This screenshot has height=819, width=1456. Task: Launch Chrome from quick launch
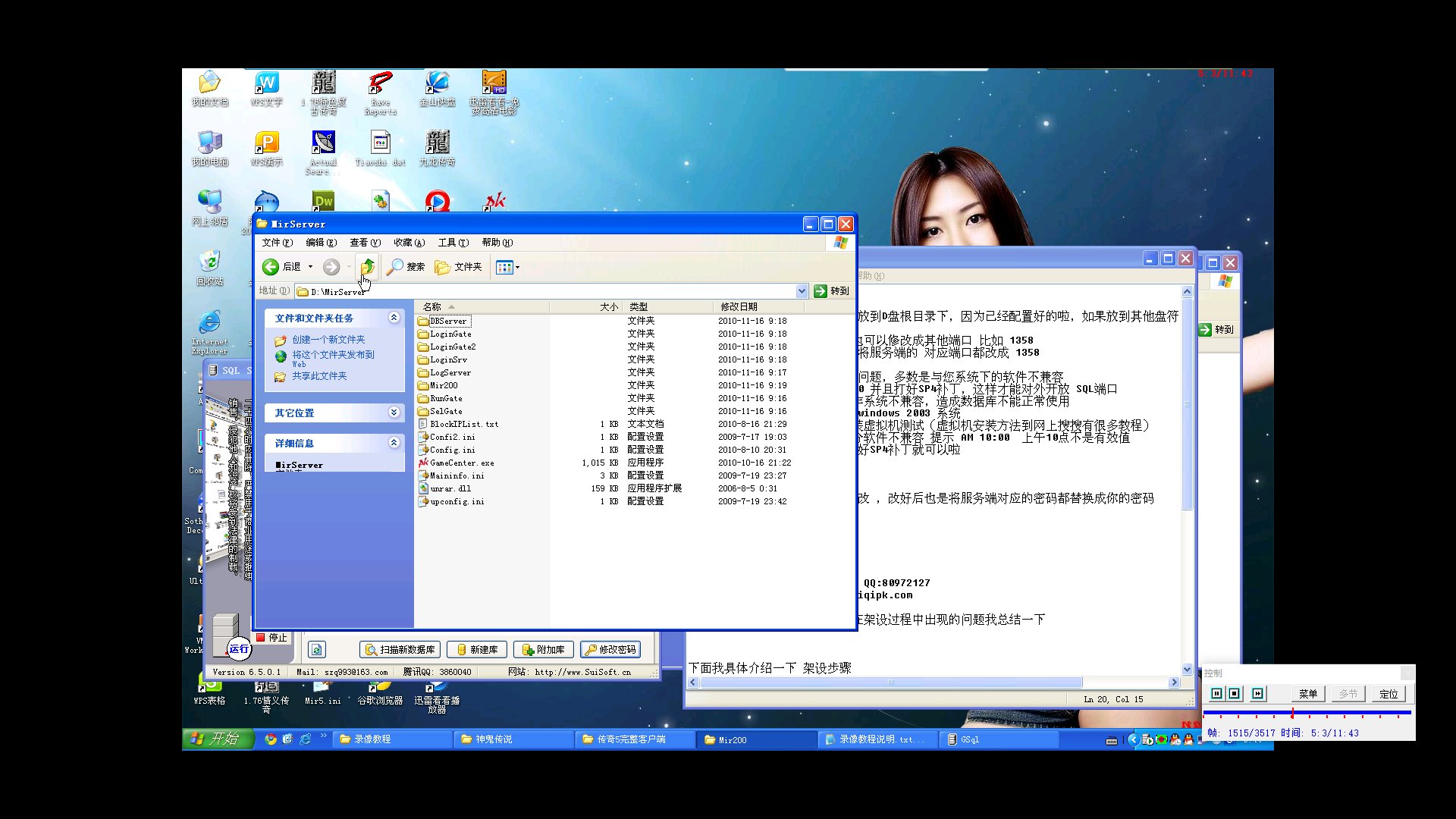[x=271, y=739]
